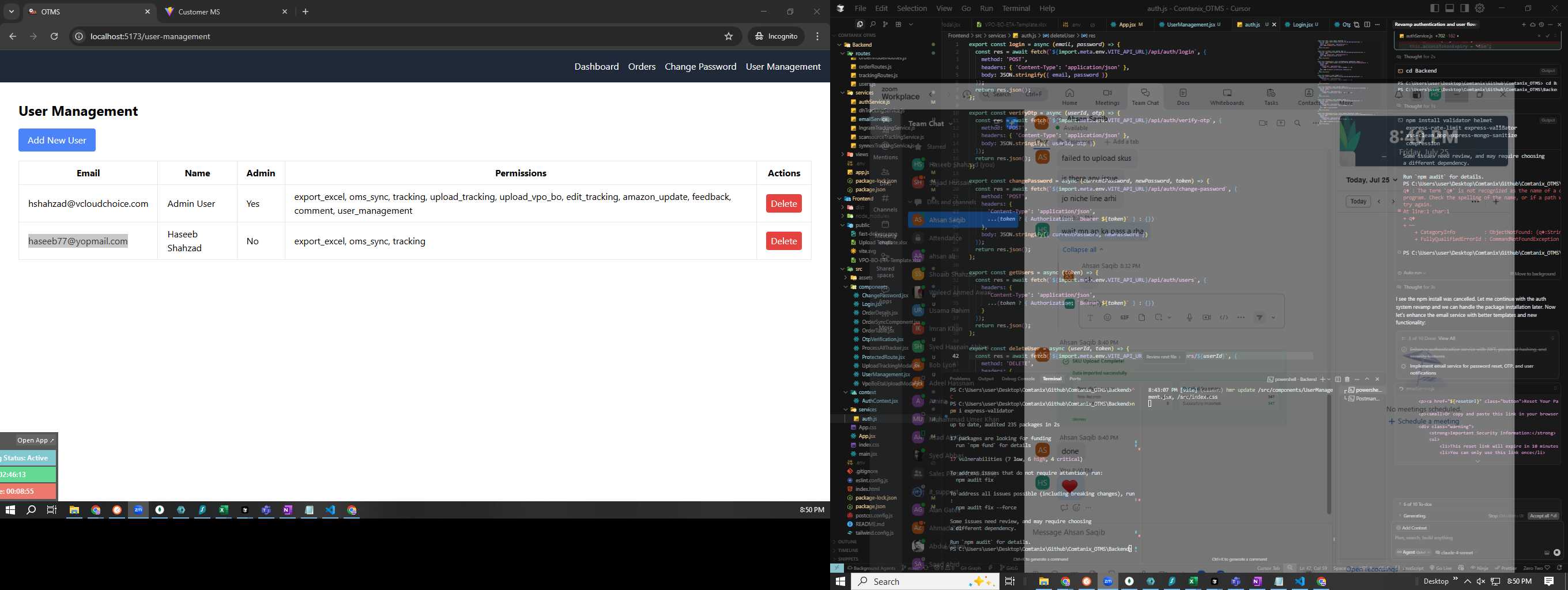
Task: Bookmark this page with the star icon
Action: point(729,36)
